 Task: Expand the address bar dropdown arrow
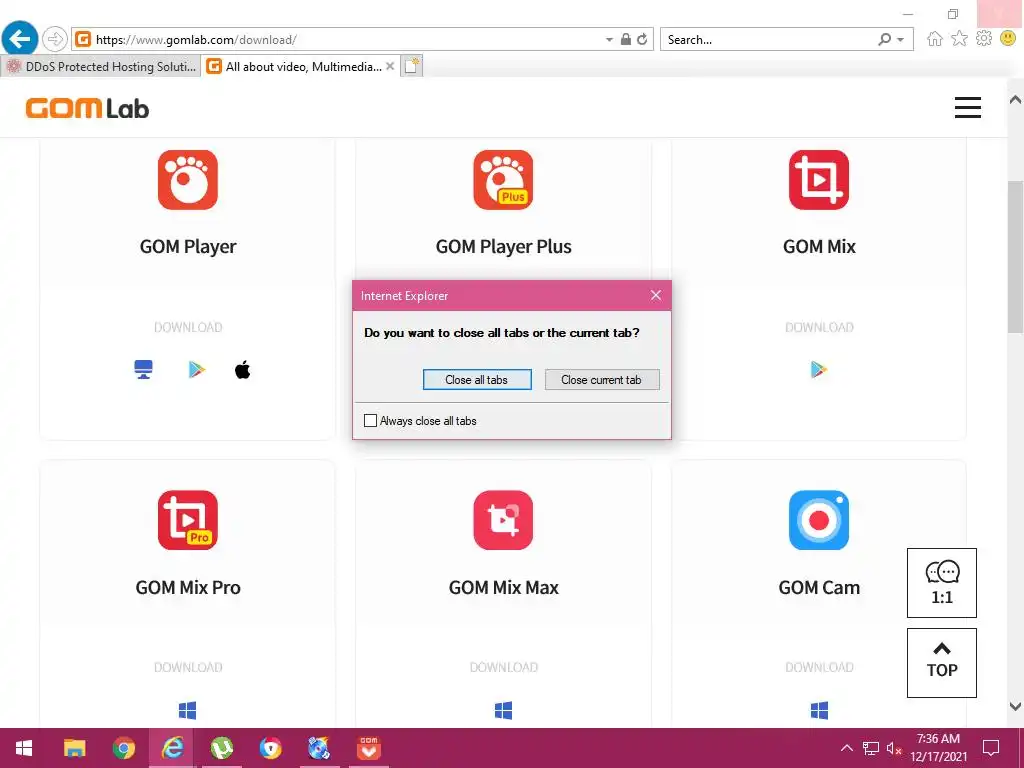pyautogui.click(x=609, y=40)
